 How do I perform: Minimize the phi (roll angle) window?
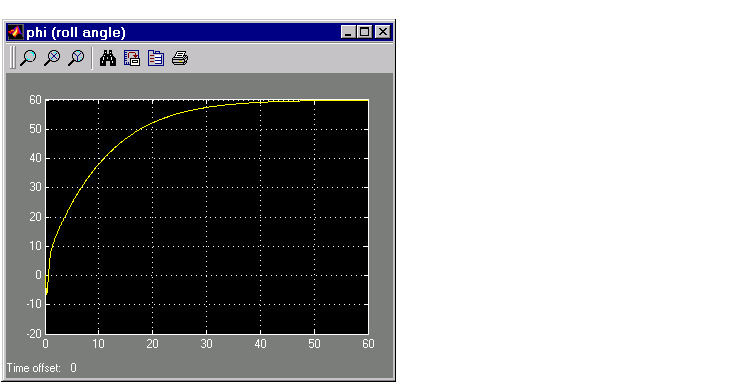tap(348, 32)
